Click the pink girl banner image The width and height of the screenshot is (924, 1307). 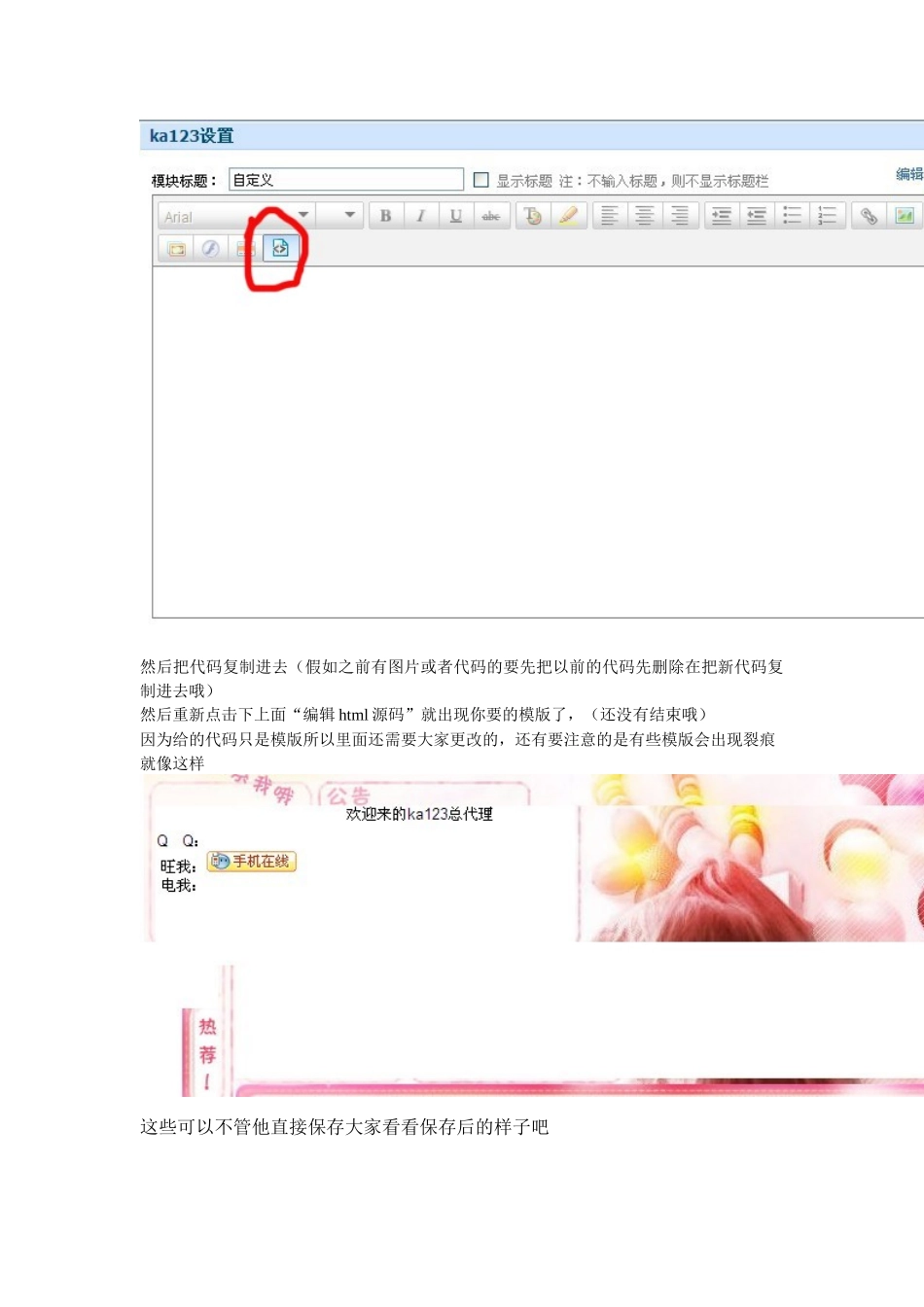pos(751,859)
